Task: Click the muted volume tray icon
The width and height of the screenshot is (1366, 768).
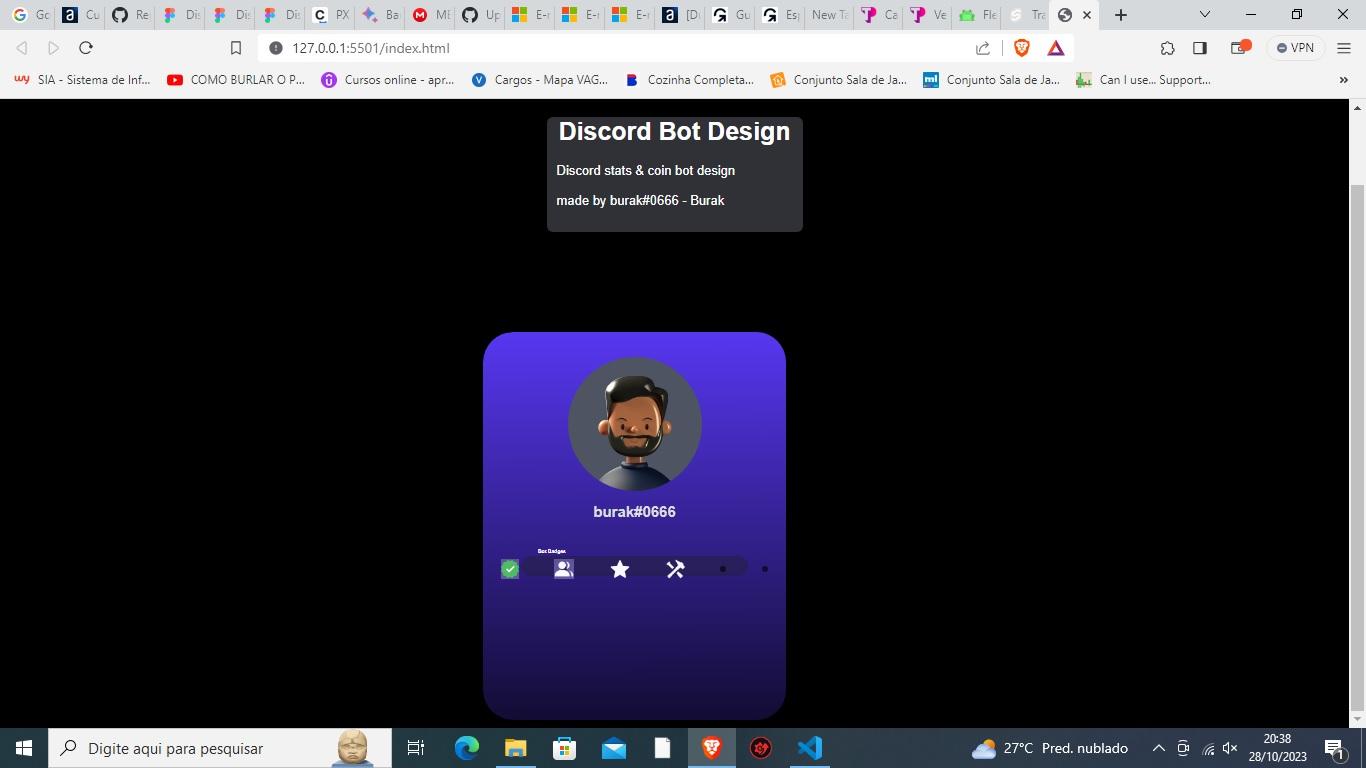Action: point(1230,748)
